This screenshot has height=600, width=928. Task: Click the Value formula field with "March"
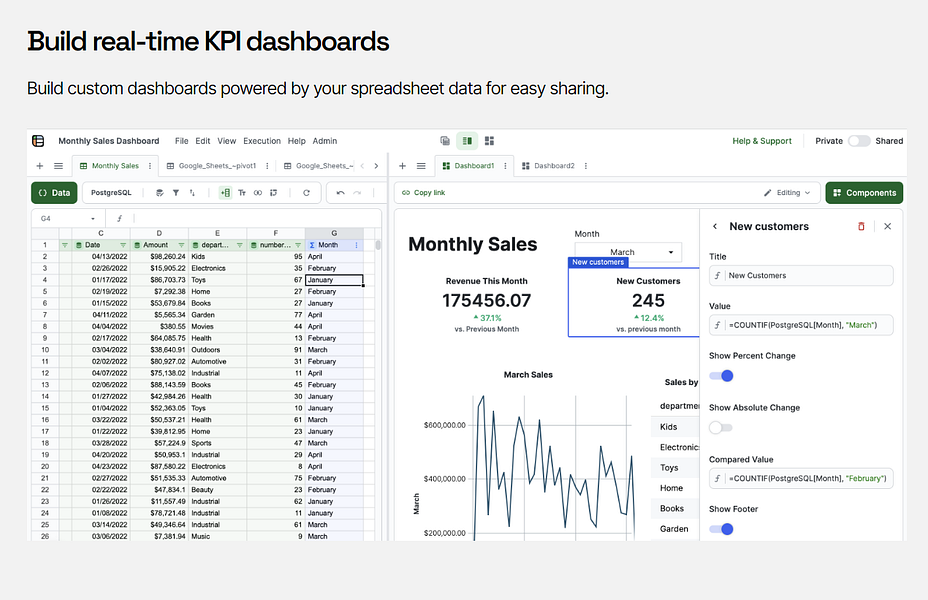(801, 325)
